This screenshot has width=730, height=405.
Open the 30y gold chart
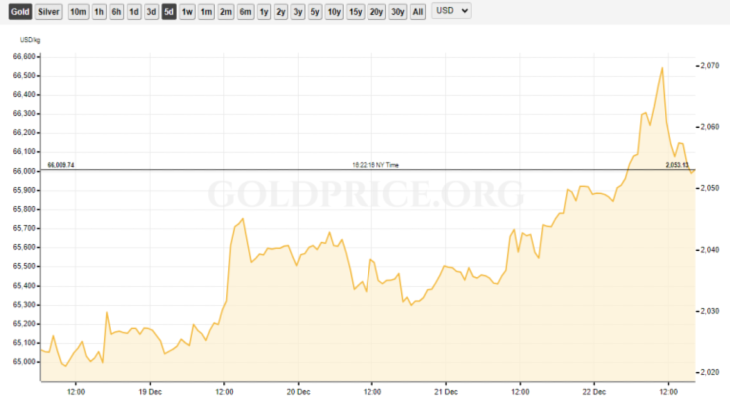tap(398, 12)
